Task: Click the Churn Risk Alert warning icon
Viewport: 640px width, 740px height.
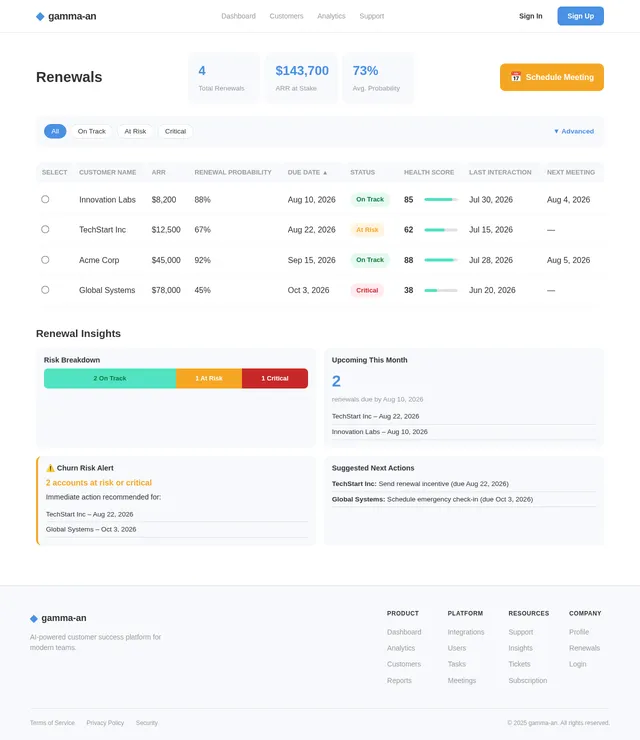Action: click(50, 468)
